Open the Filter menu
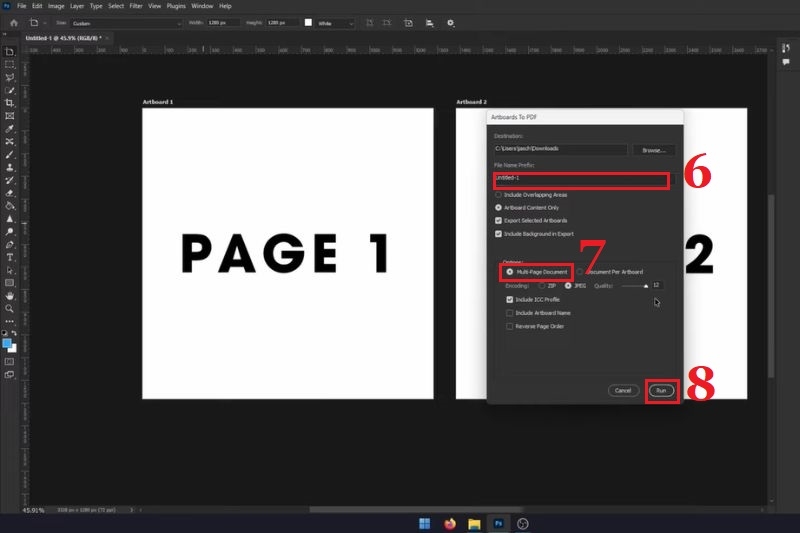 pyautogui.click(x=136, y=6)
